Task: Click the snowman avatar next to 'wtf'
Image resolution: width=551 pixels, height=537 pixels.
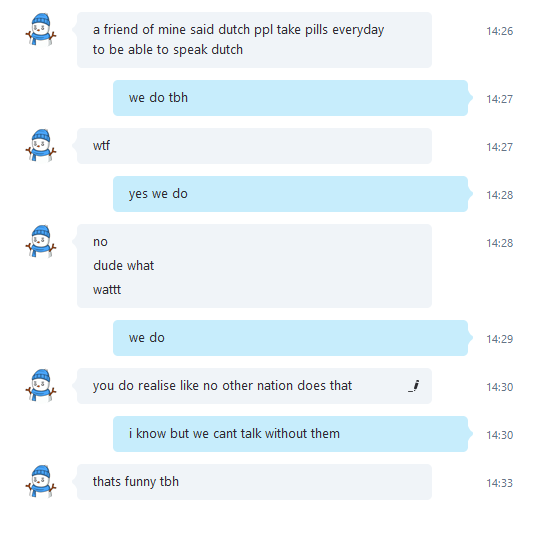Action: point(41,145)
